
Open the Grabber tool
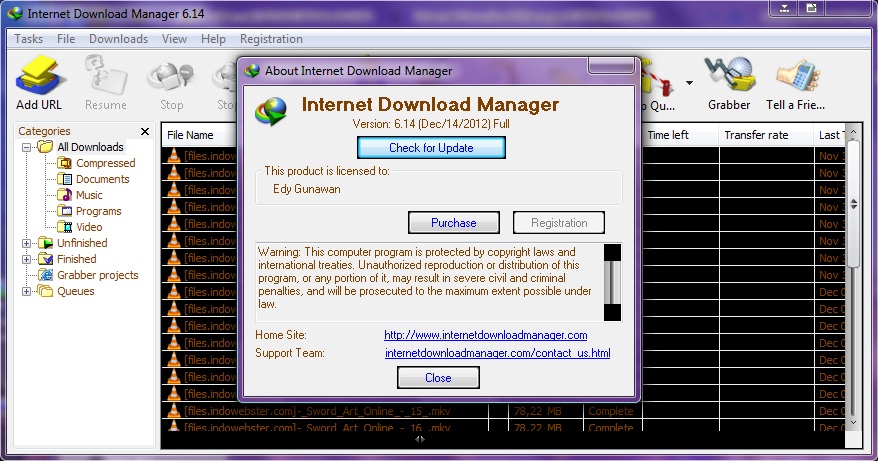729,84
